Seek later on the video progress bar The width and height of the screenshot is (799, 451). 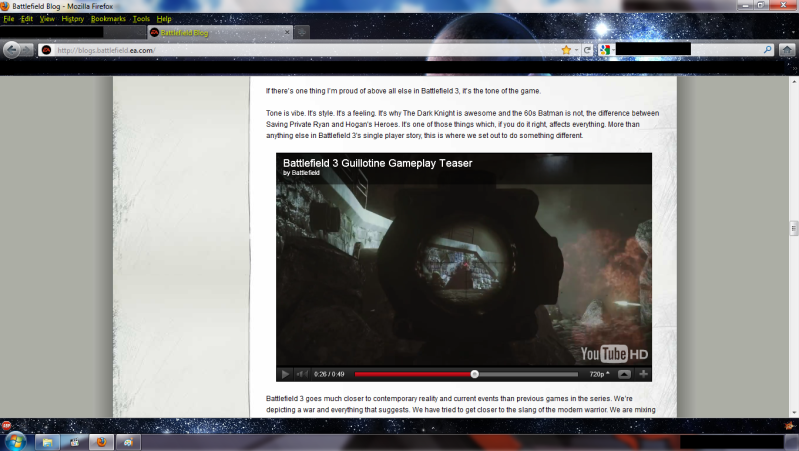point(527,374)
